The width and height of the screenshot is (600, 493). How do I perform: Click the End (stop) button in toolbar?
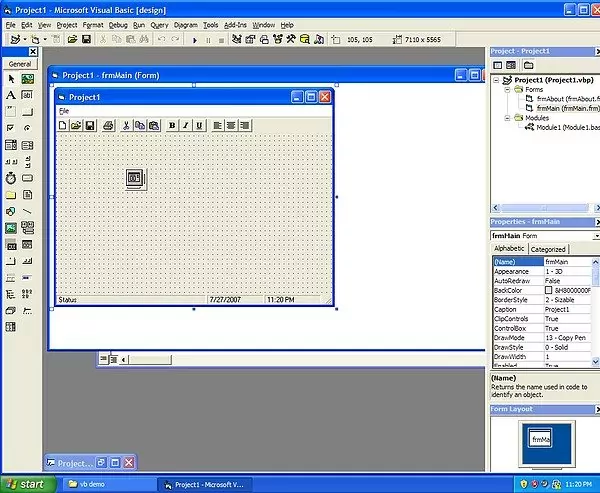click(x=221, y=40)
